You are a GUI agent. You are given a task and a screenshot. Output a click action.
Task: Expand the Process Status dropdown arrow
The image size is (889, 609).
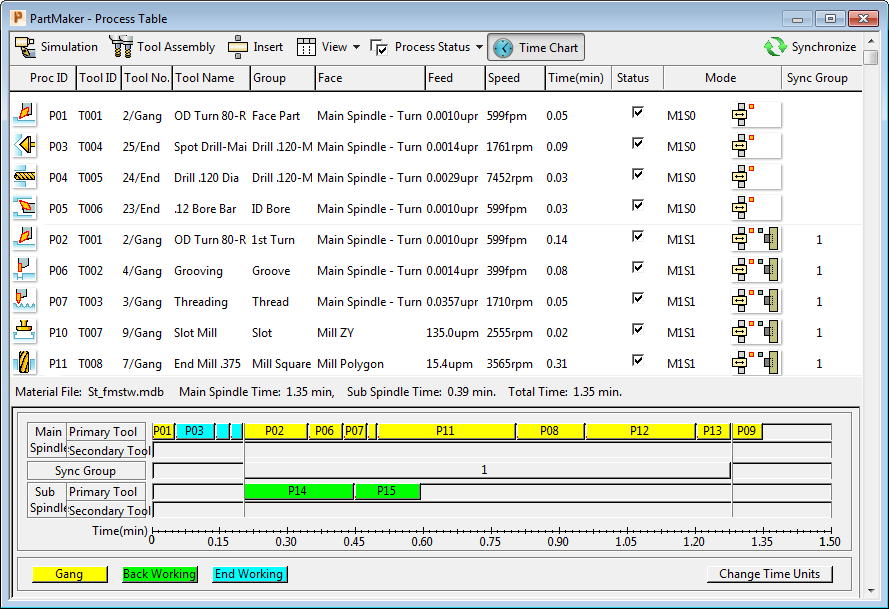tap(479, 47)
